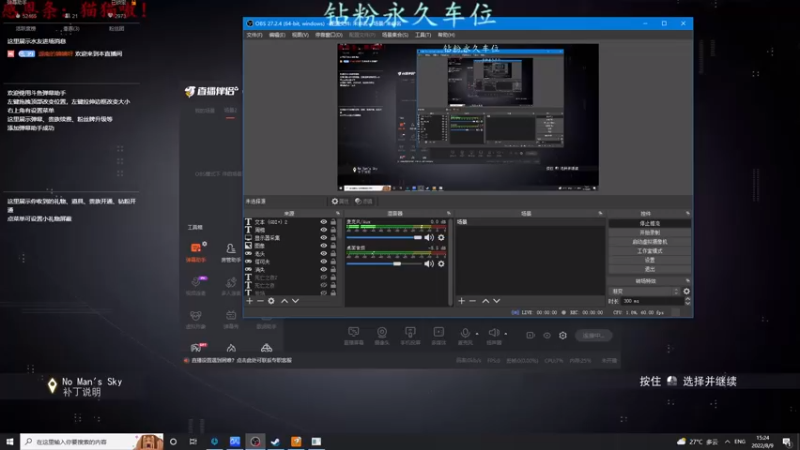Toggle visibility of the second text source
This screenshot has height=450, width=800.
click(323, 230)
